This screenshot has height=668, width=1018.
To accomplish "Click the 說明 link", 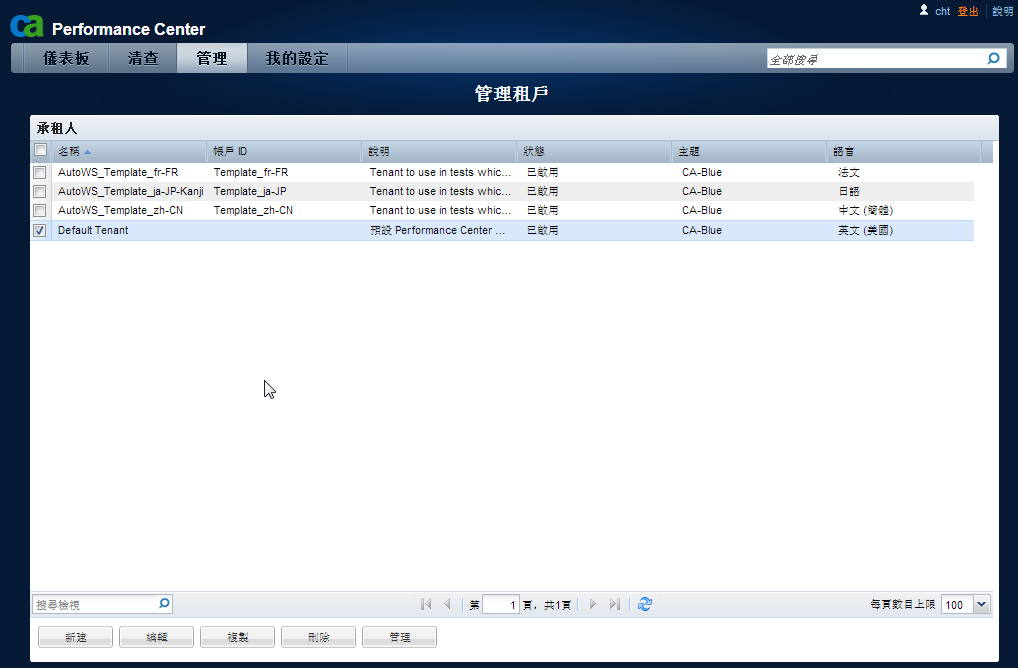I will pos(1002,11).
